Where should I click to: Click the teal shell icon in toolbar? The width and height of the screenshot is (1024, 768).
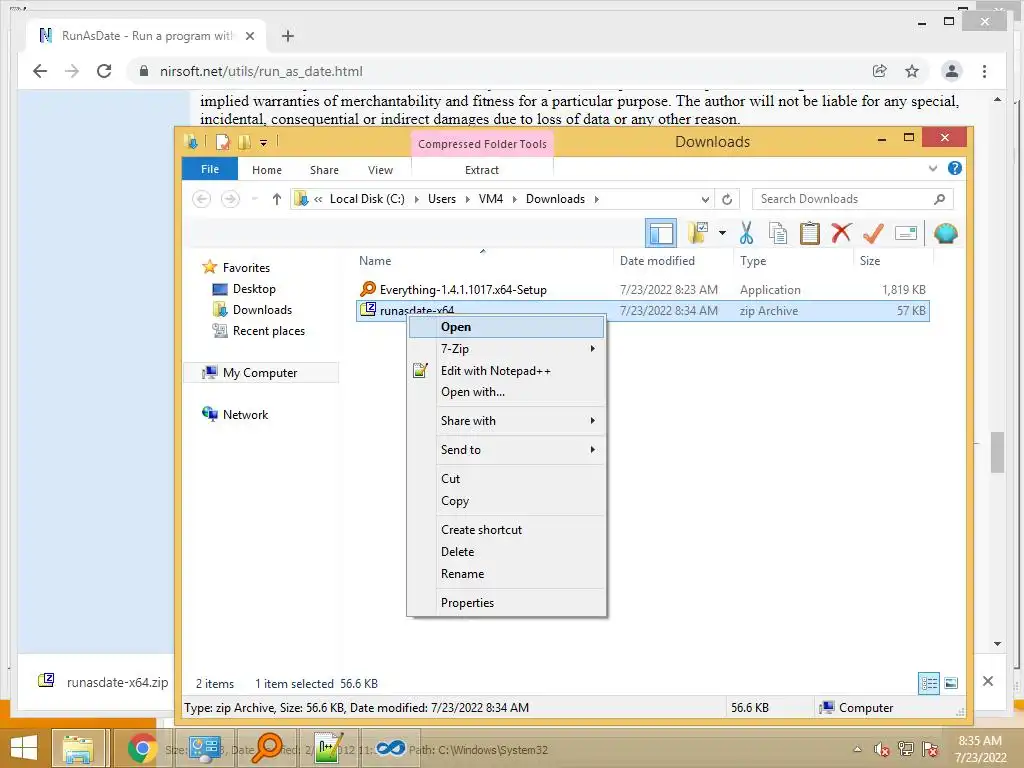946,232
